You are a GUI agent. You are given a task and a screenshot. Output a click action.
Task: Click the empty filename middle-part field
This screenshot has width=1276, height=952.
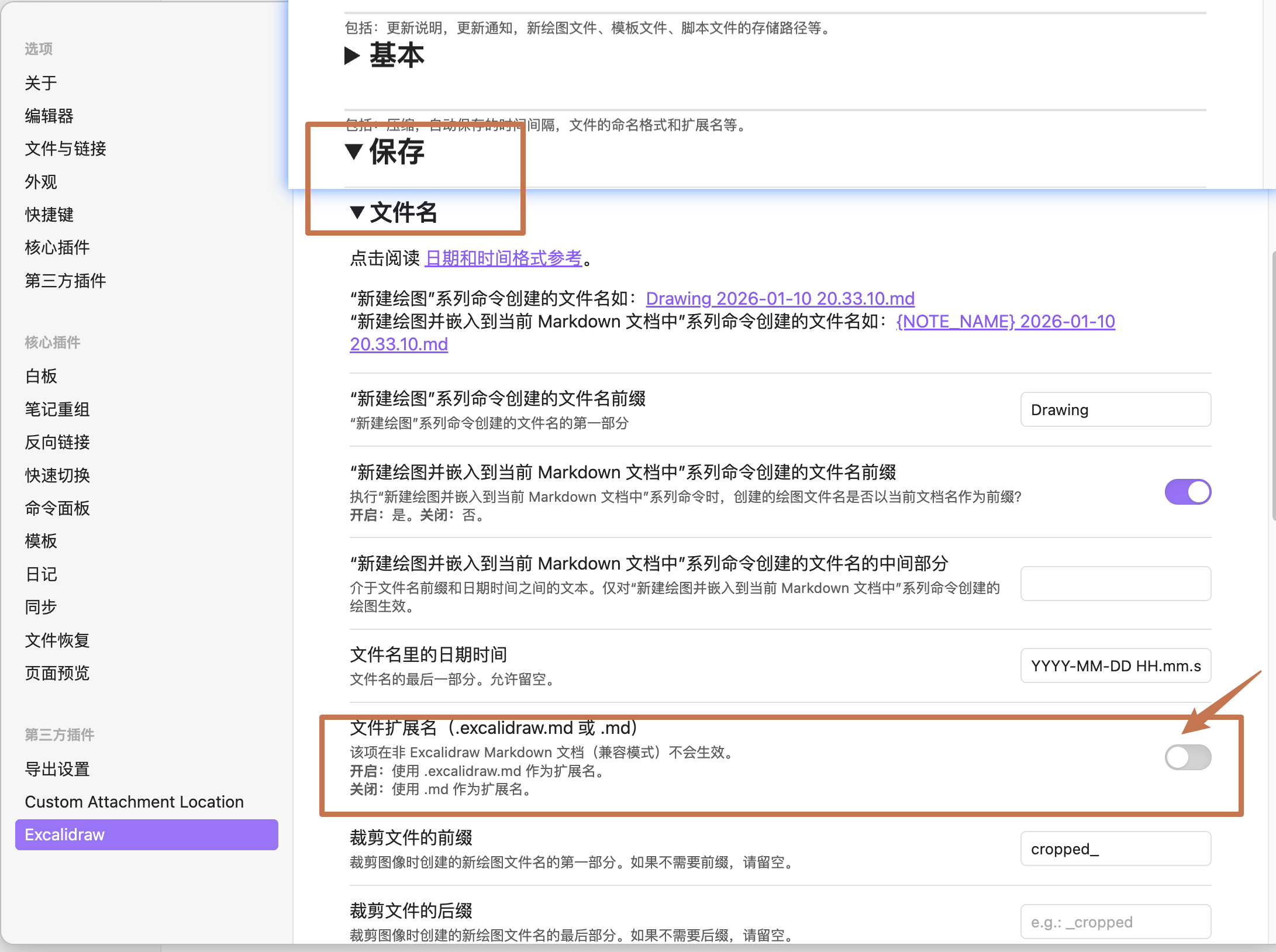pos(1115,583)
